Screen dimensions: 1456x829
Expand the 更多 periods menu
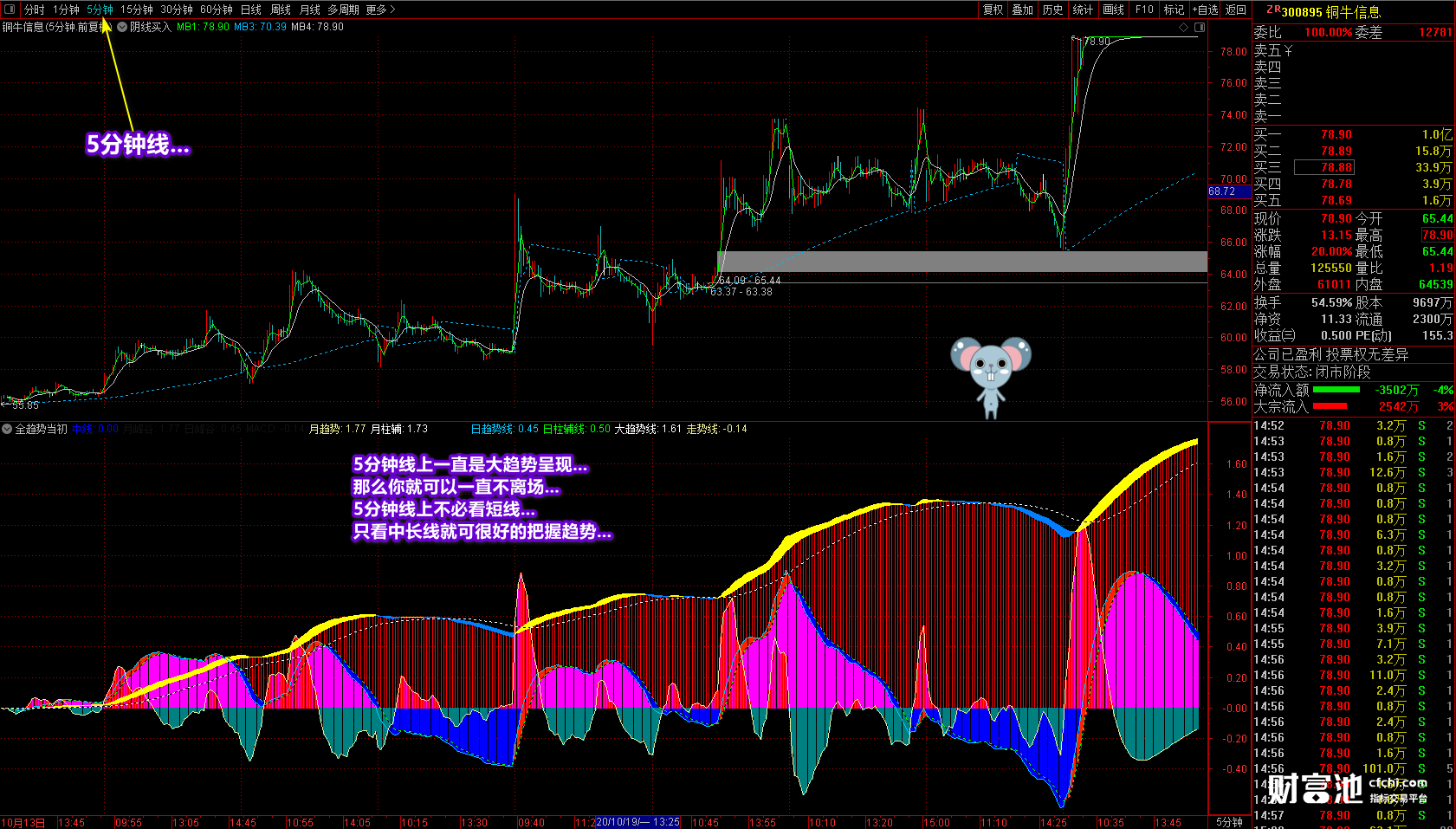[380, 10]
